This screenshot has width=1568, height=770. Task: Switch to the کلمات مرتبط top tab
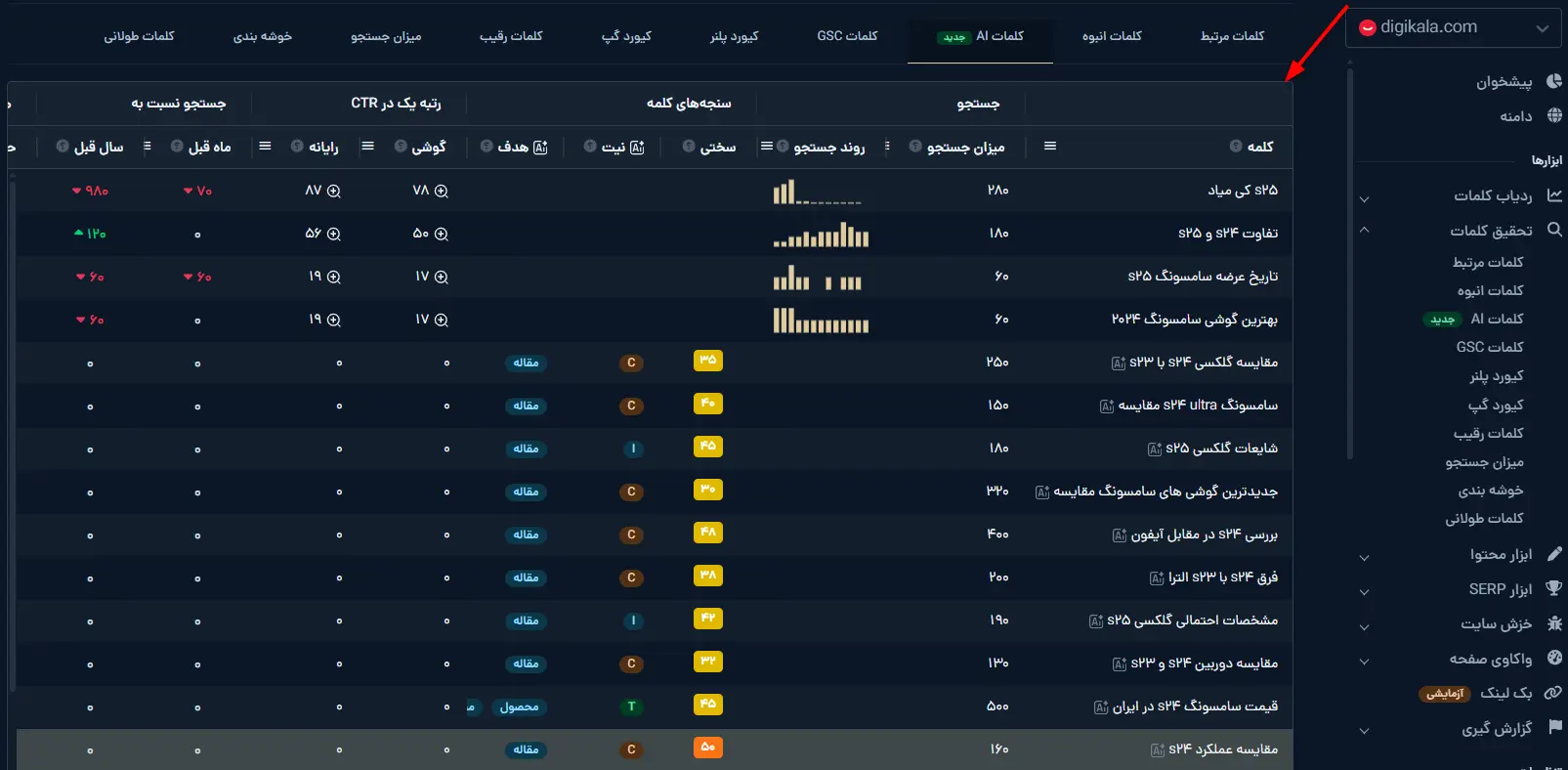click(1232, 36)
